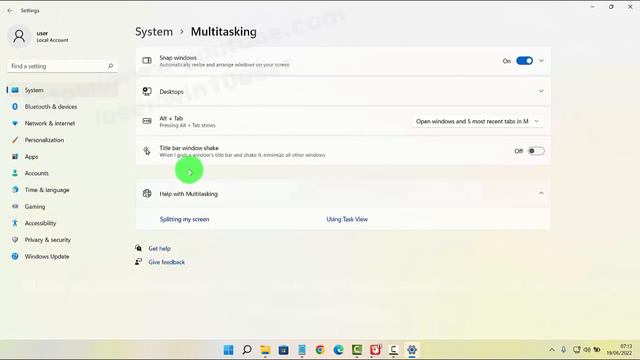Go to Accounts settings category
The width and height of the screenshot is (640, 360).
coord(62,173)
